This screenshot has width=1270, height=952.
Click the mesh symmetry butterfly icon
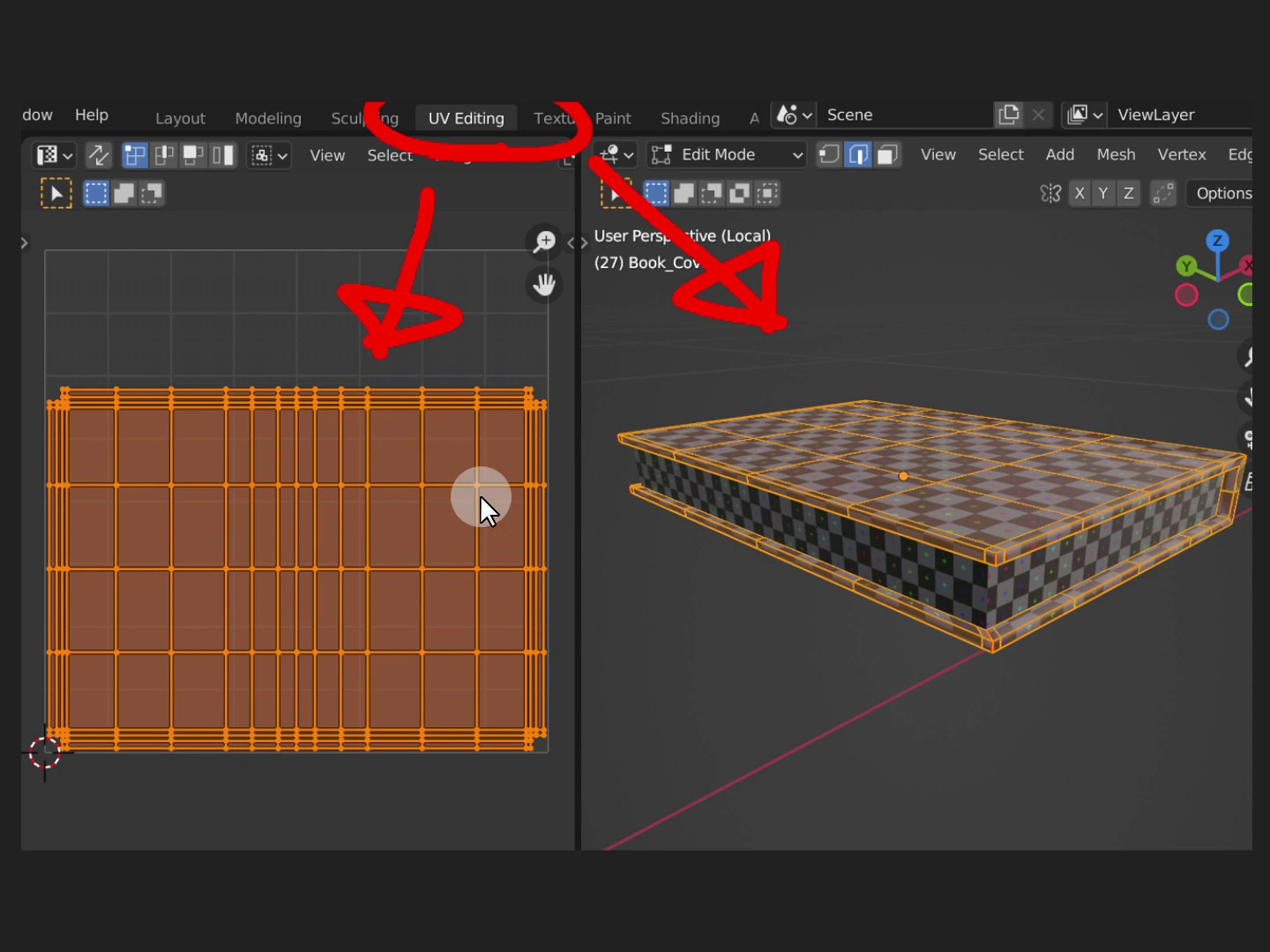pos(1050,194)
